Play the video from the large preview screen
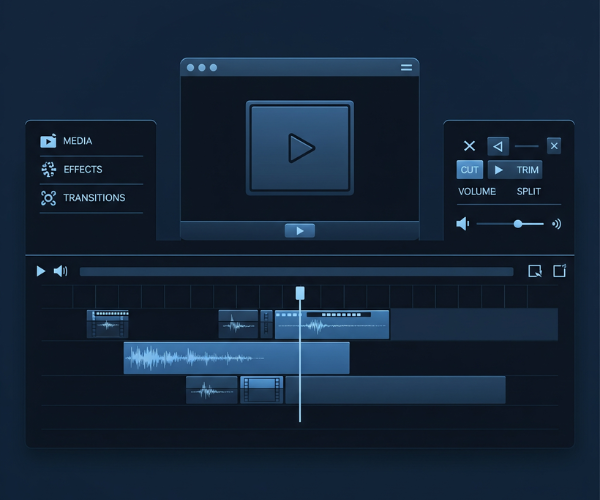 point(300,148)
